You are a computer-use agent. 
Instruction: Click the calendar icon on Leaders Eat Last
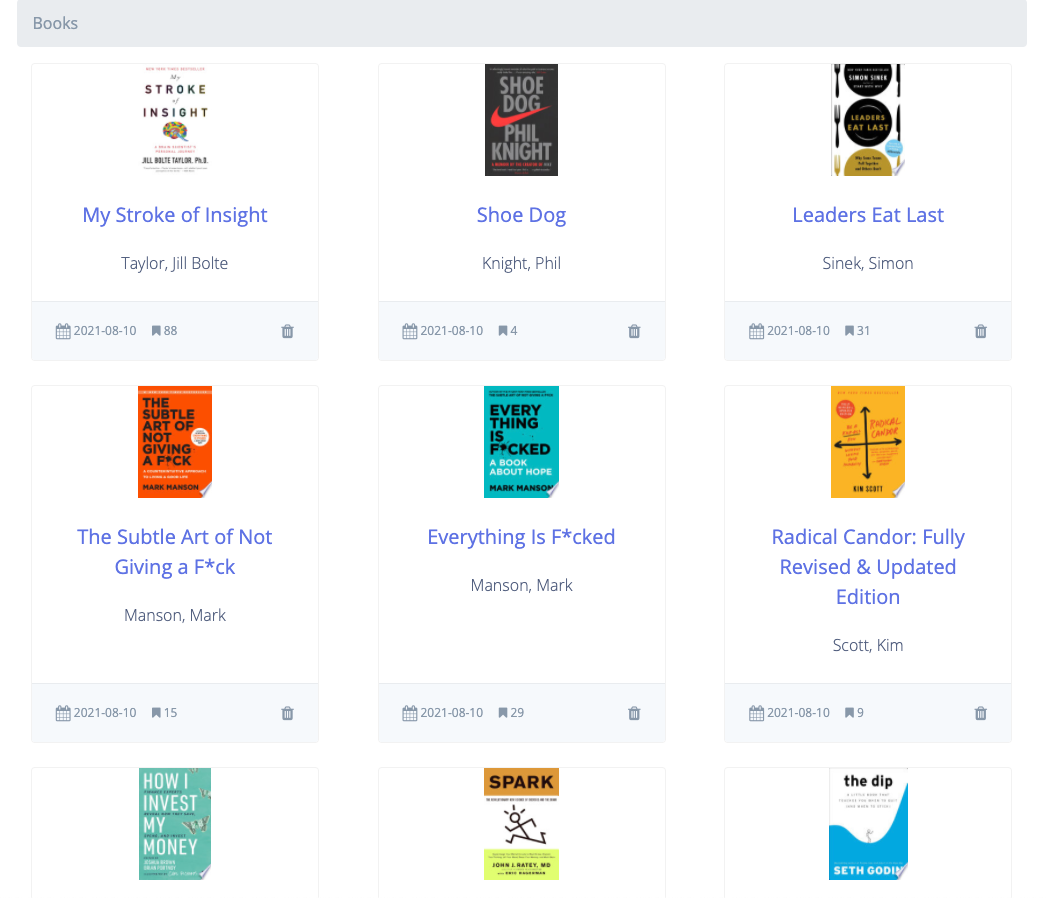tap(754, 330)
